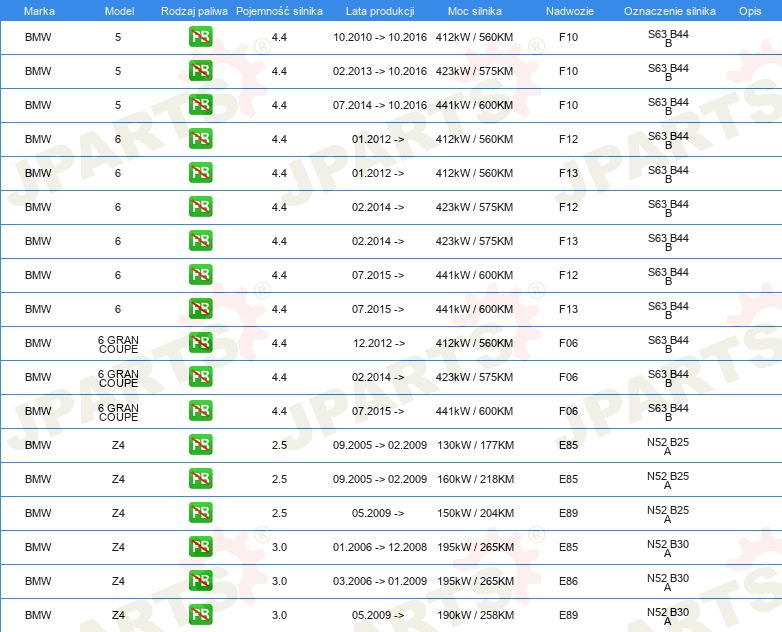The height and width of the screenshot is (632, 782).
Task: Click 6 GRAN COUPE model in 02.2014 row
Action: 118,378
